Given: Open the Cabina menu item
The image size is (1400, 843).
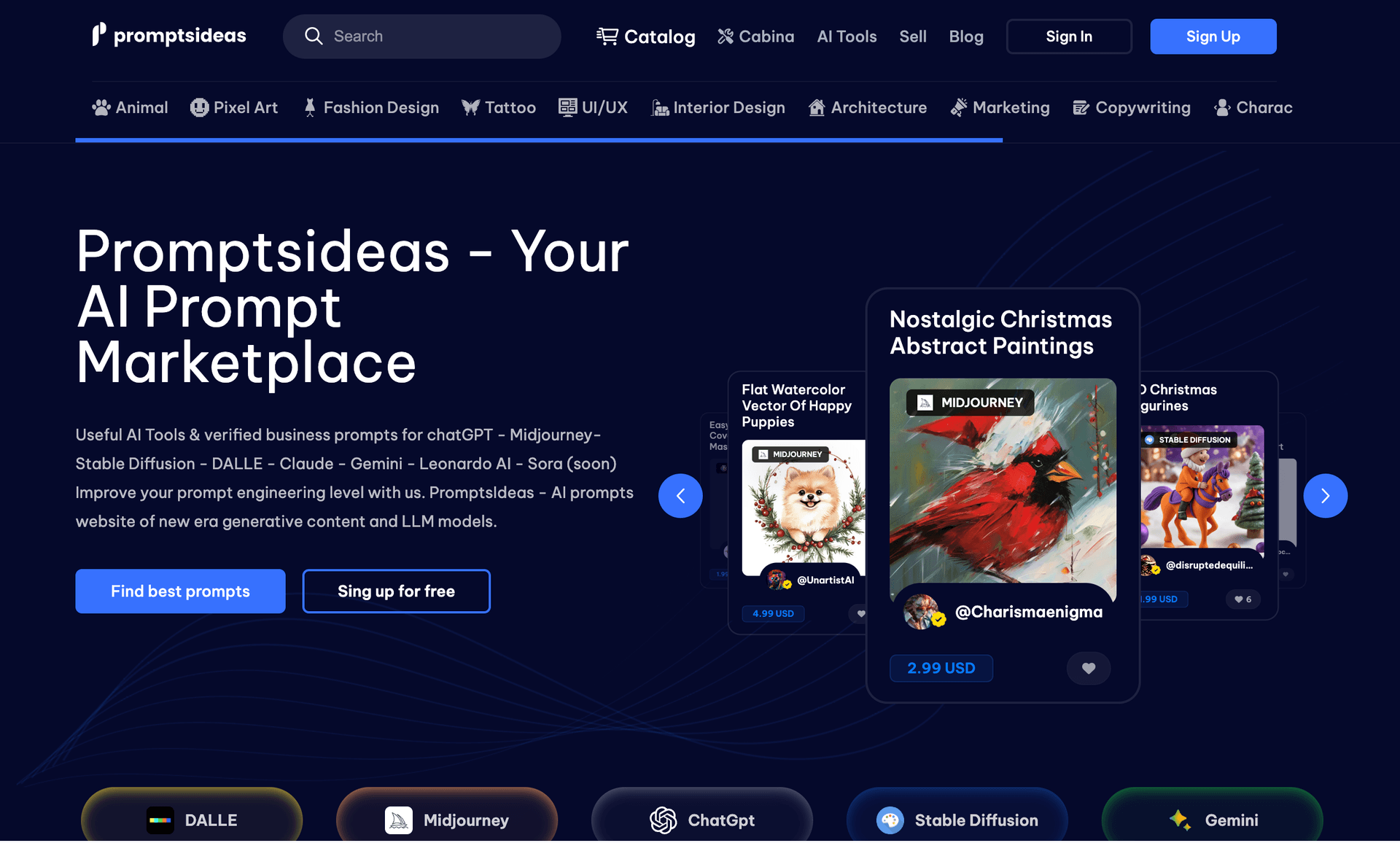Looking at the screenshot, I should (755, 36).
